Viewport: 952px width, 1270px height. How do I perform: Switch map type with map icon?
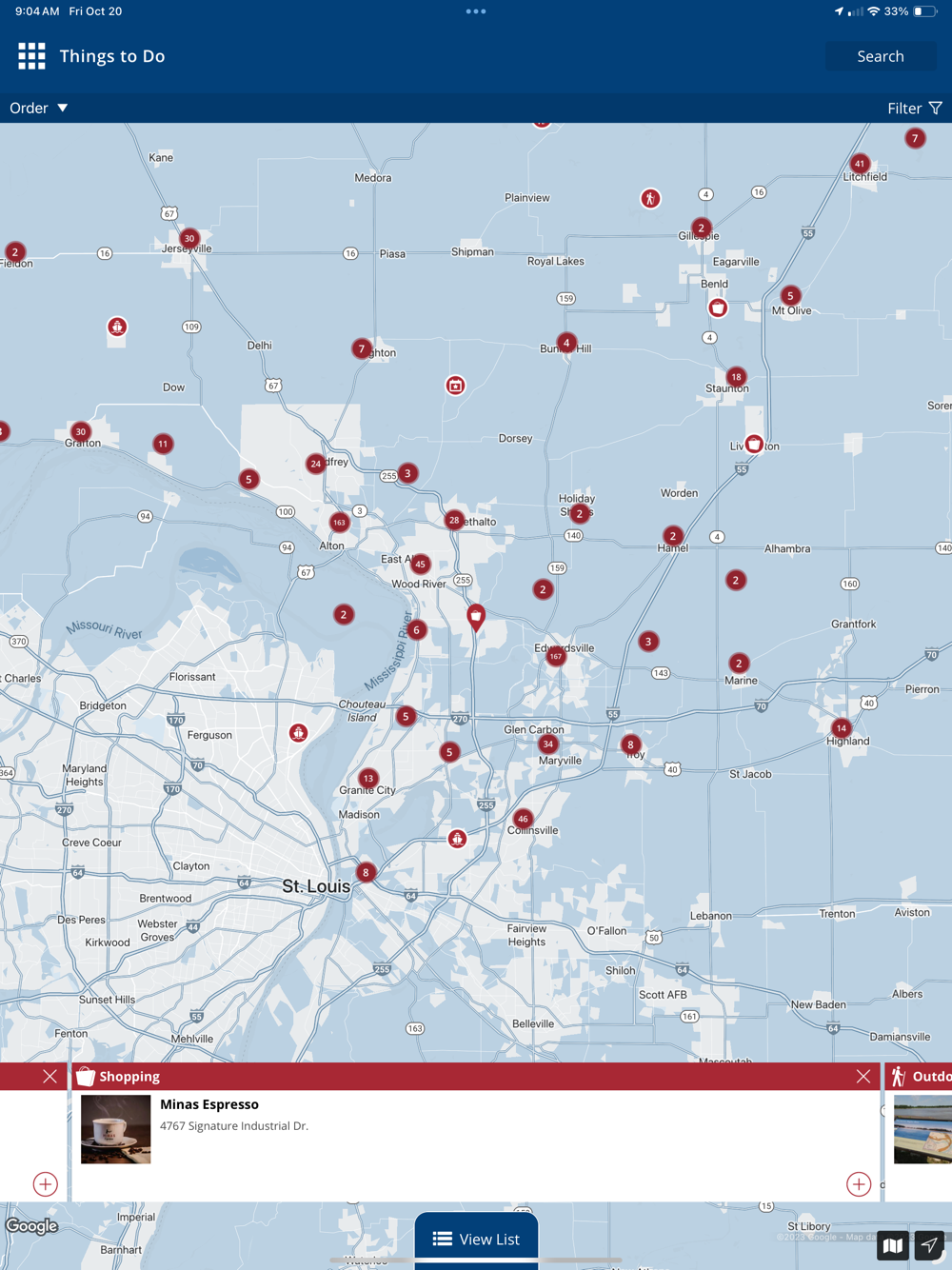coord(893,1245)
